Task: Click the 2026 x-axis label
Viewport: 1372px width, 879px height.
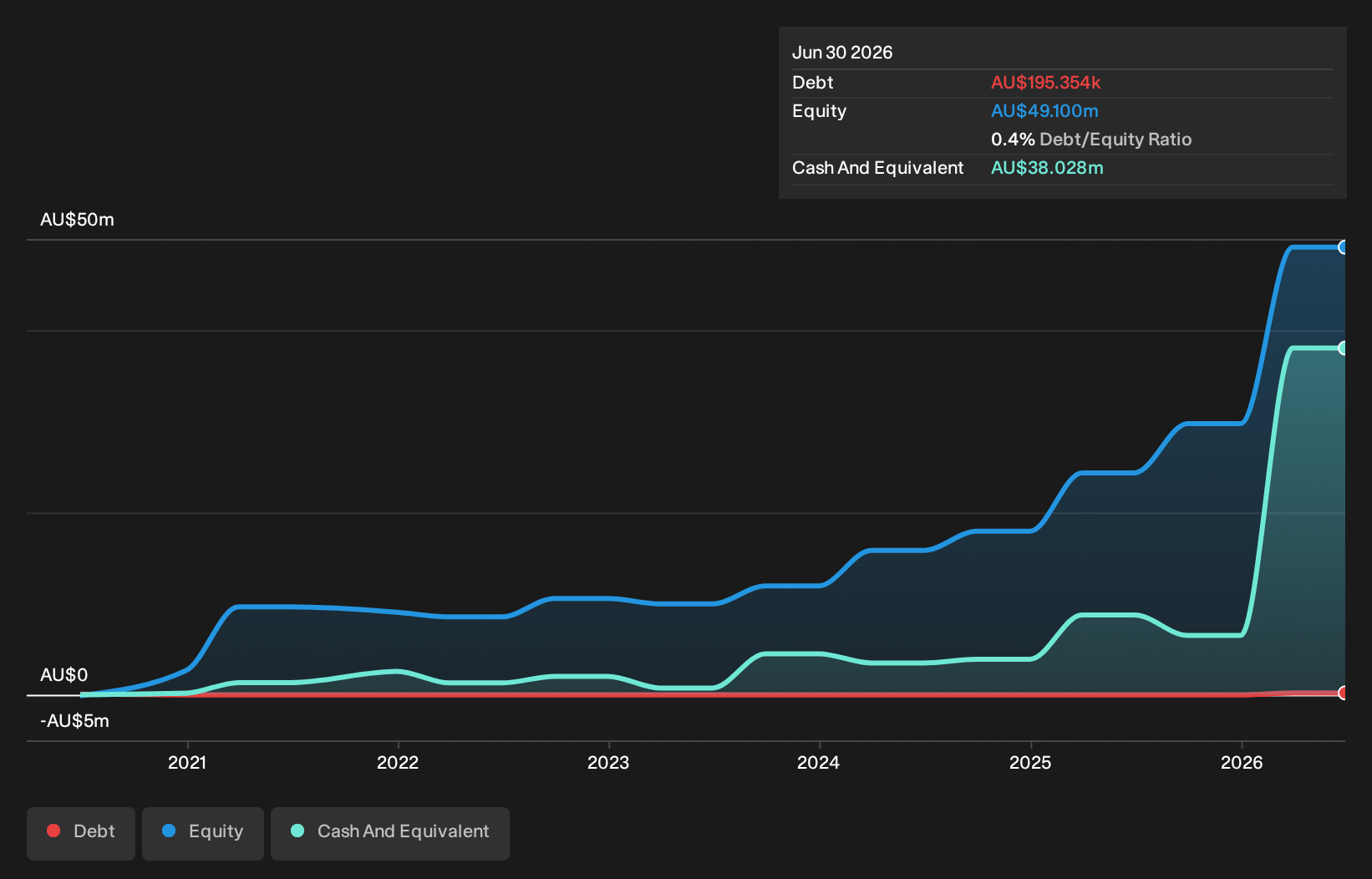Action: pos(1242,762)
